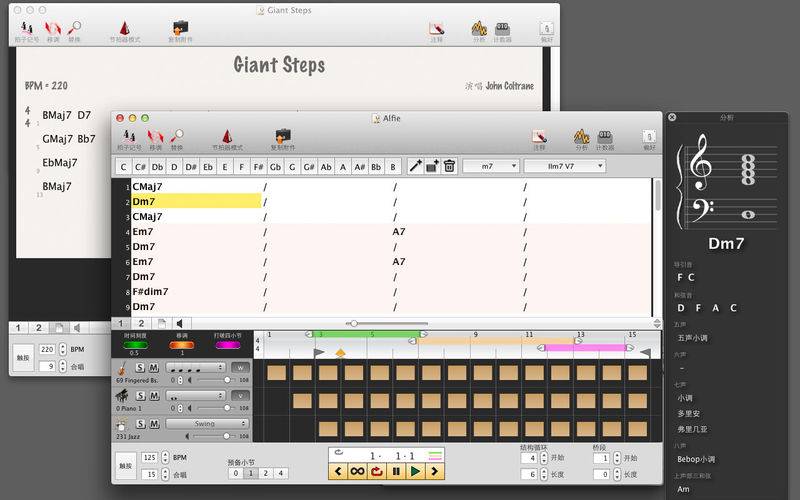
Task: Mute the Piano 1 track
Action: (x=154, y=395)
